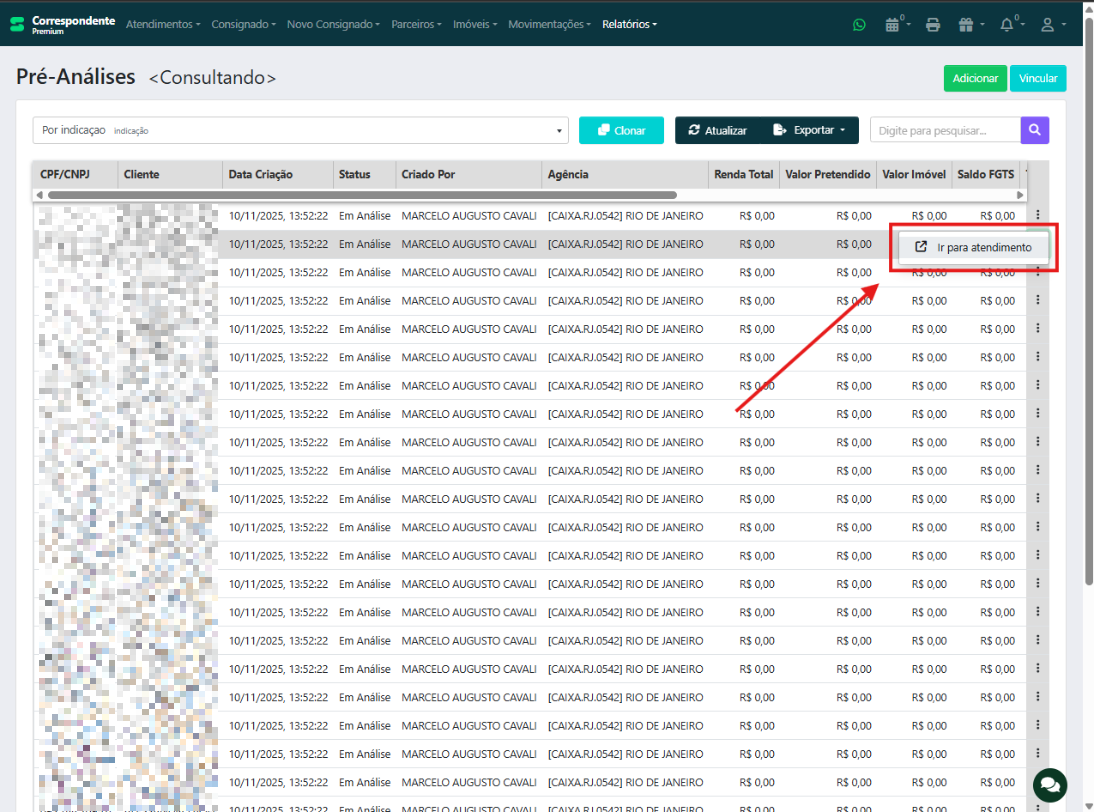
Task: Open WhatsApp icon in top bar
Action: 859,25
